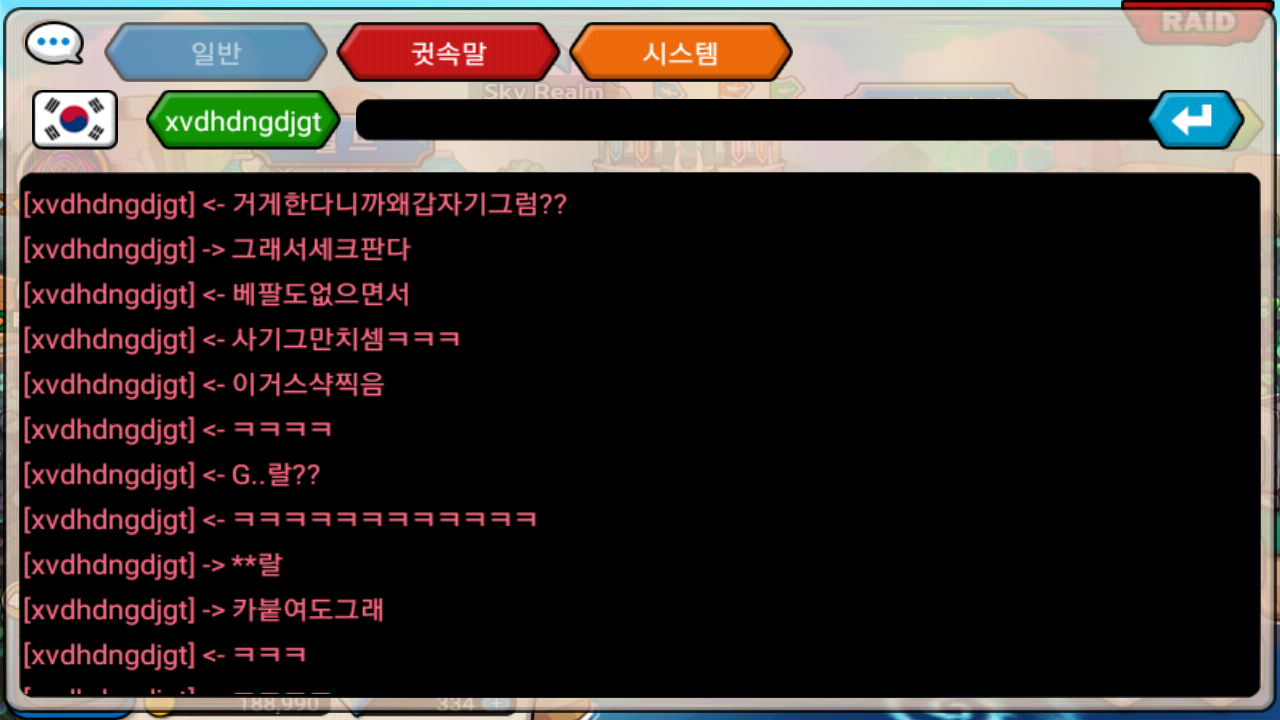Screen dimensions: 1280x720
Task: Send message with the blue arrow button
Action: (x=1195, y=120)
